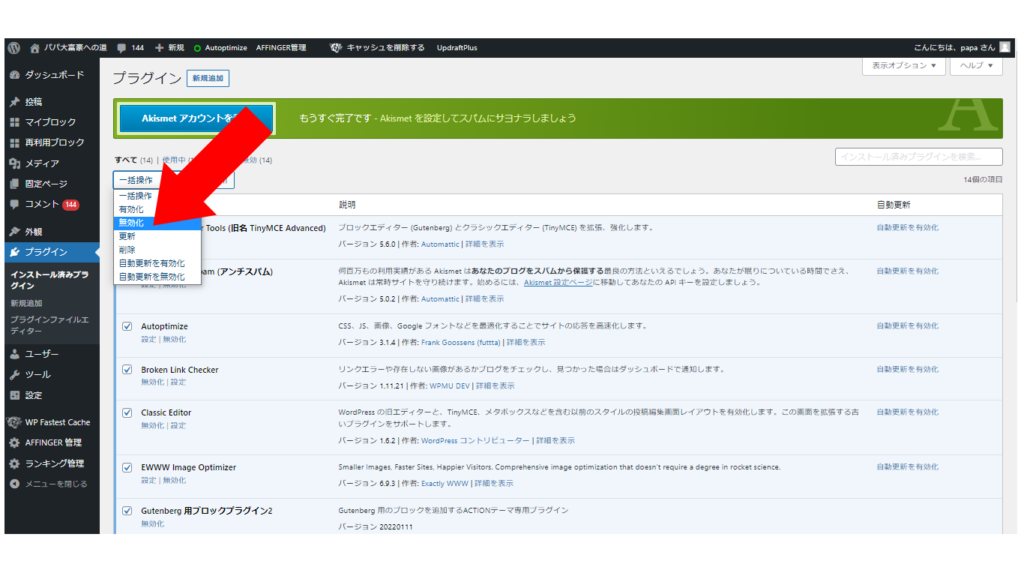Screen dimensions: 1024x576
Task: Sort by 説明 column header
Action: (x=347, y=205)
